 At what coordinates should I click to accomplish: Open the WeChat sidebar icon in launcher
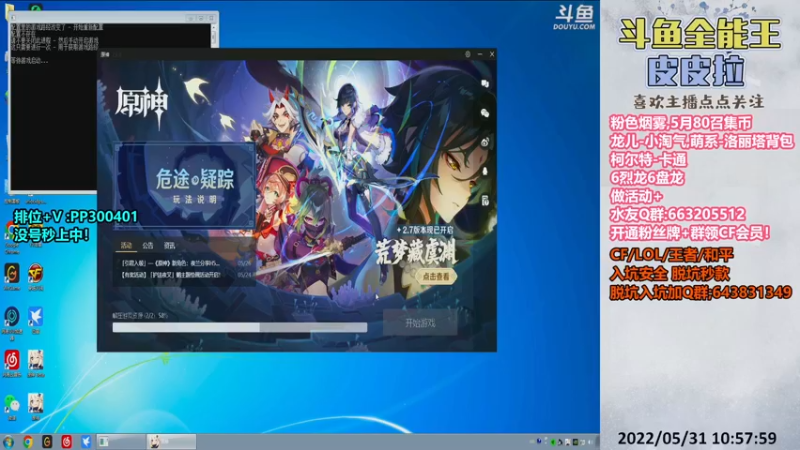pos(485,113)
